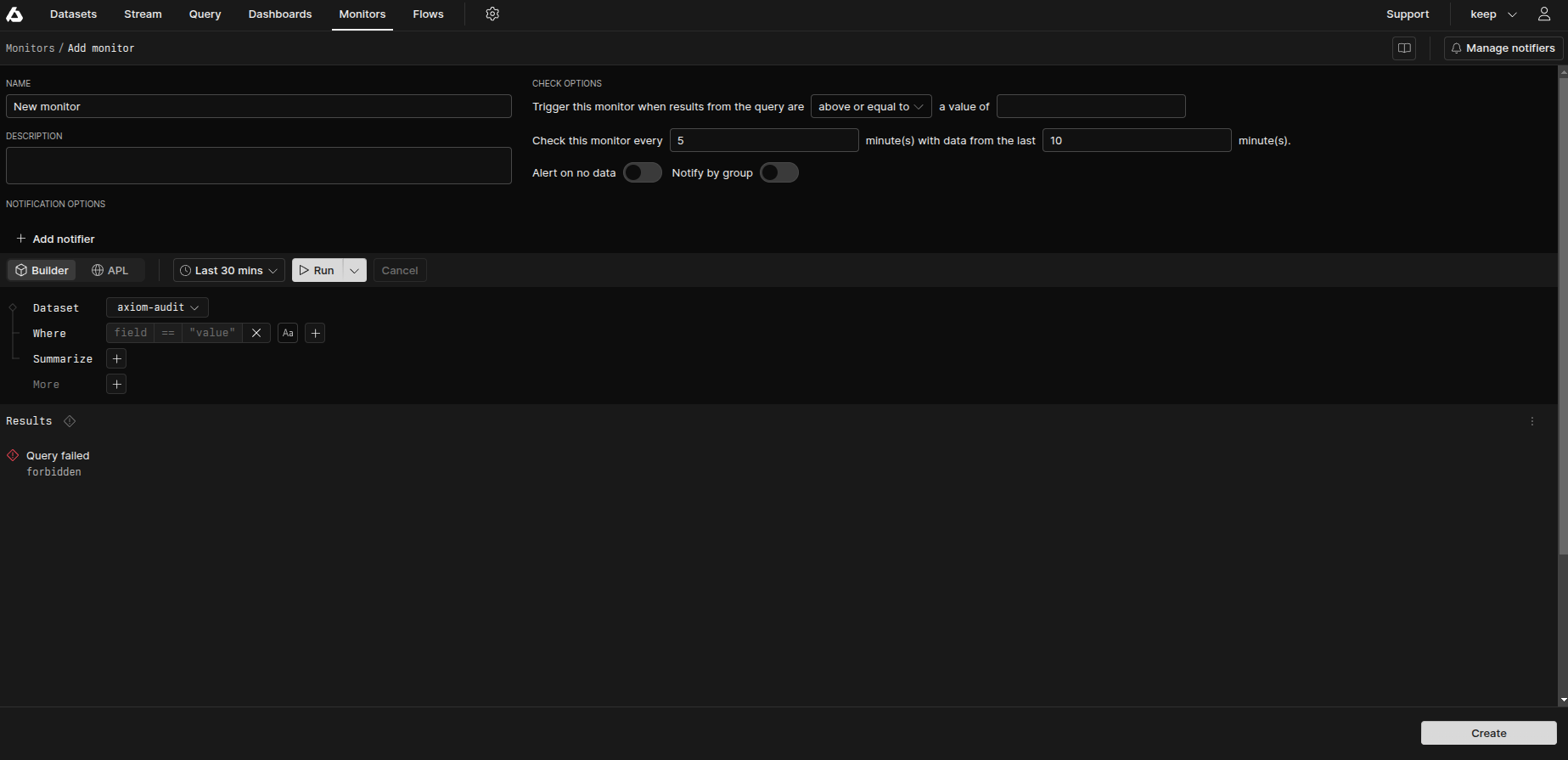Viewport: 1568px width, 760px height.
Task: Click the threshold value field
Action: (1091, 106)
